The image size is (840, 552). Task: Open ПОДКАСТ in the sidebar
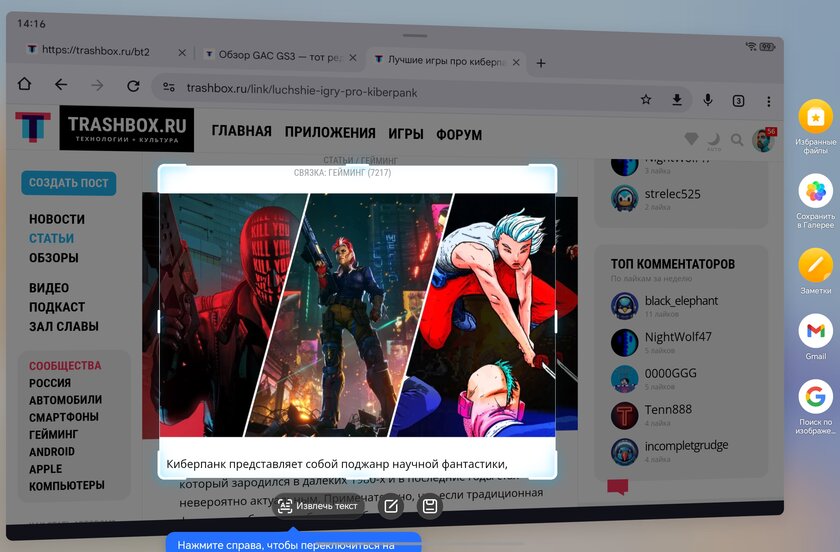pyautogui.click(x=57, y=307)
